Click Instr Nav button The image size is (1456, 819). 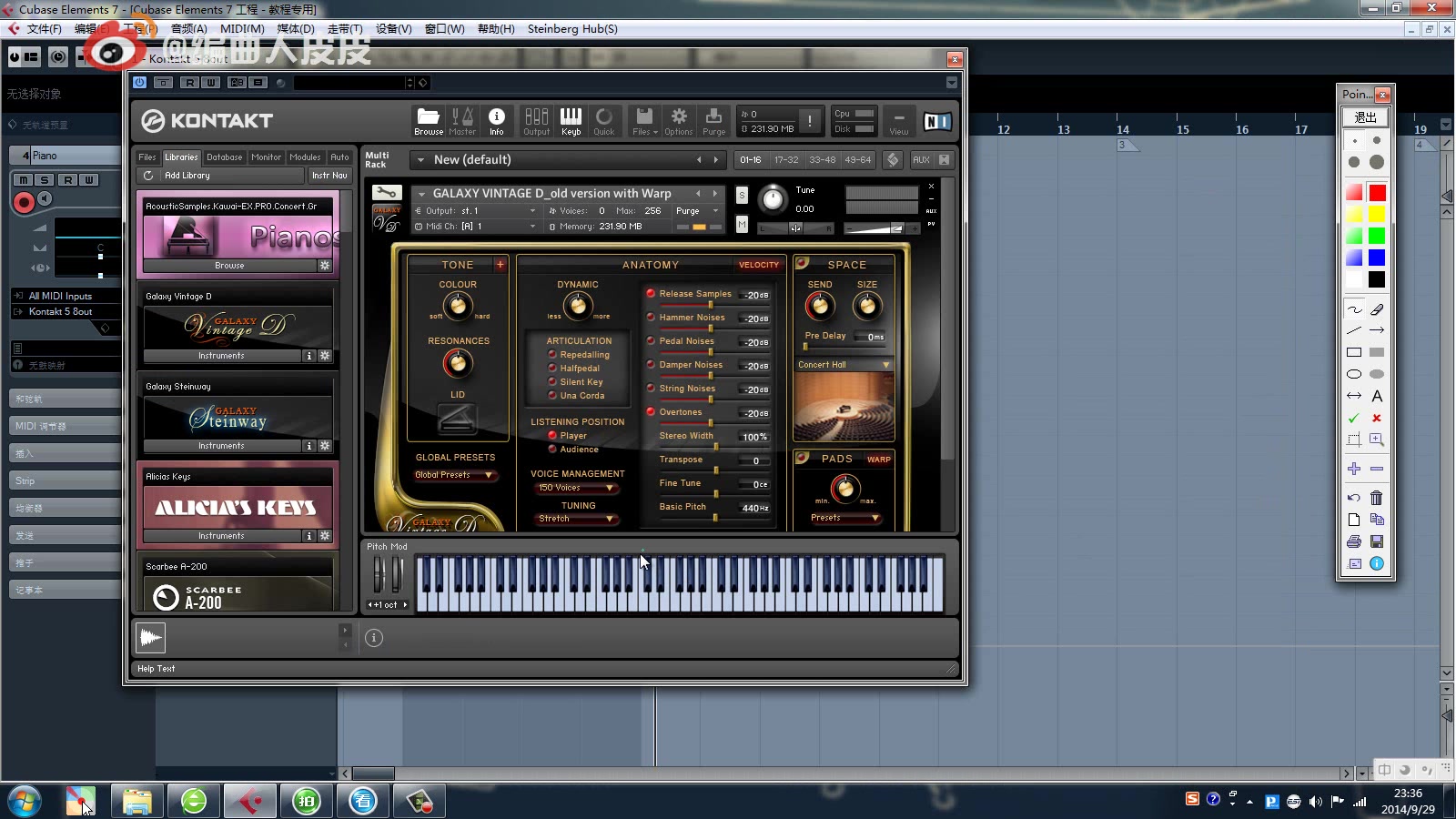[329, 175]
